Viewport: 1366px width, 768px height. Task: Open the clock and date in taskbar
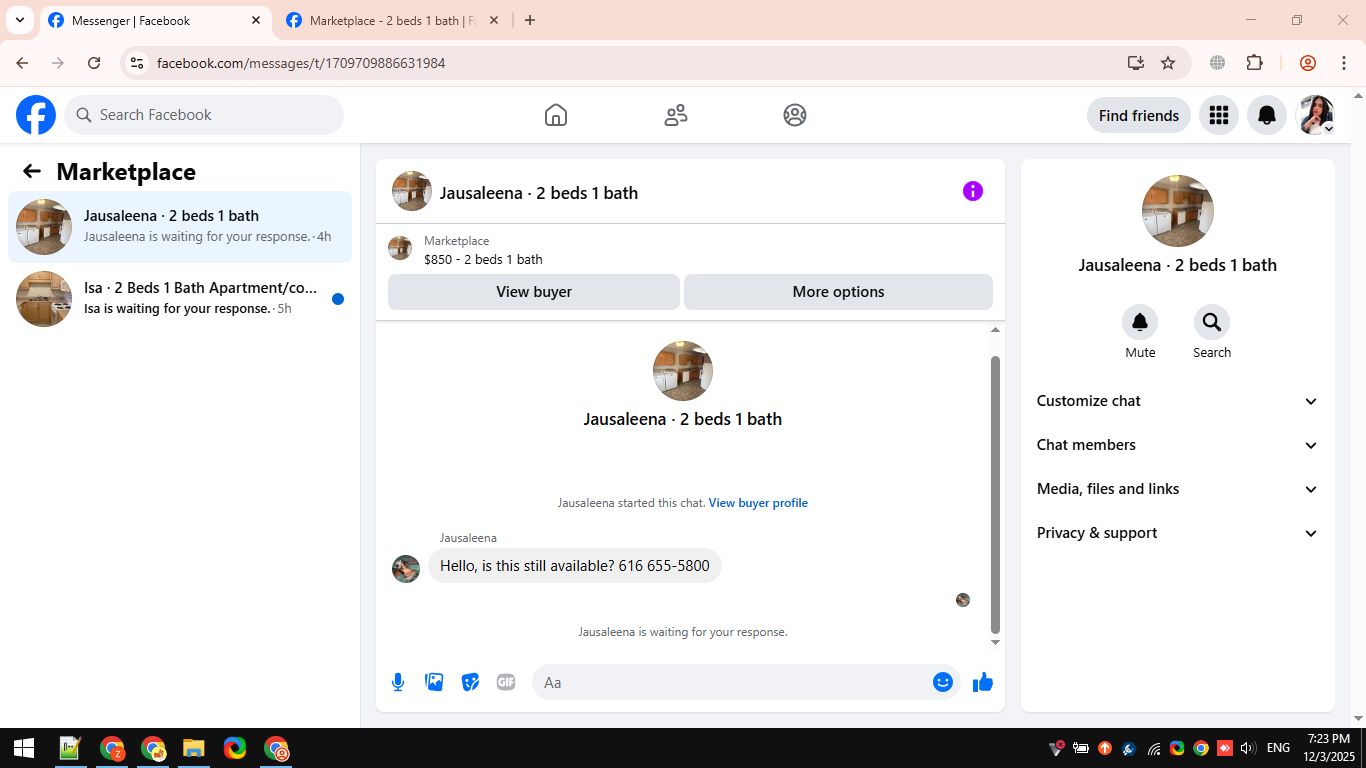click(x=1328, y=748)
